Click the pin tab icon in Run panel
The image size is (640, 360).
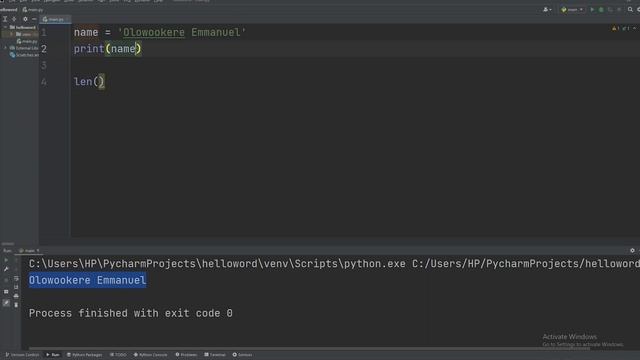tap(6, 302)
